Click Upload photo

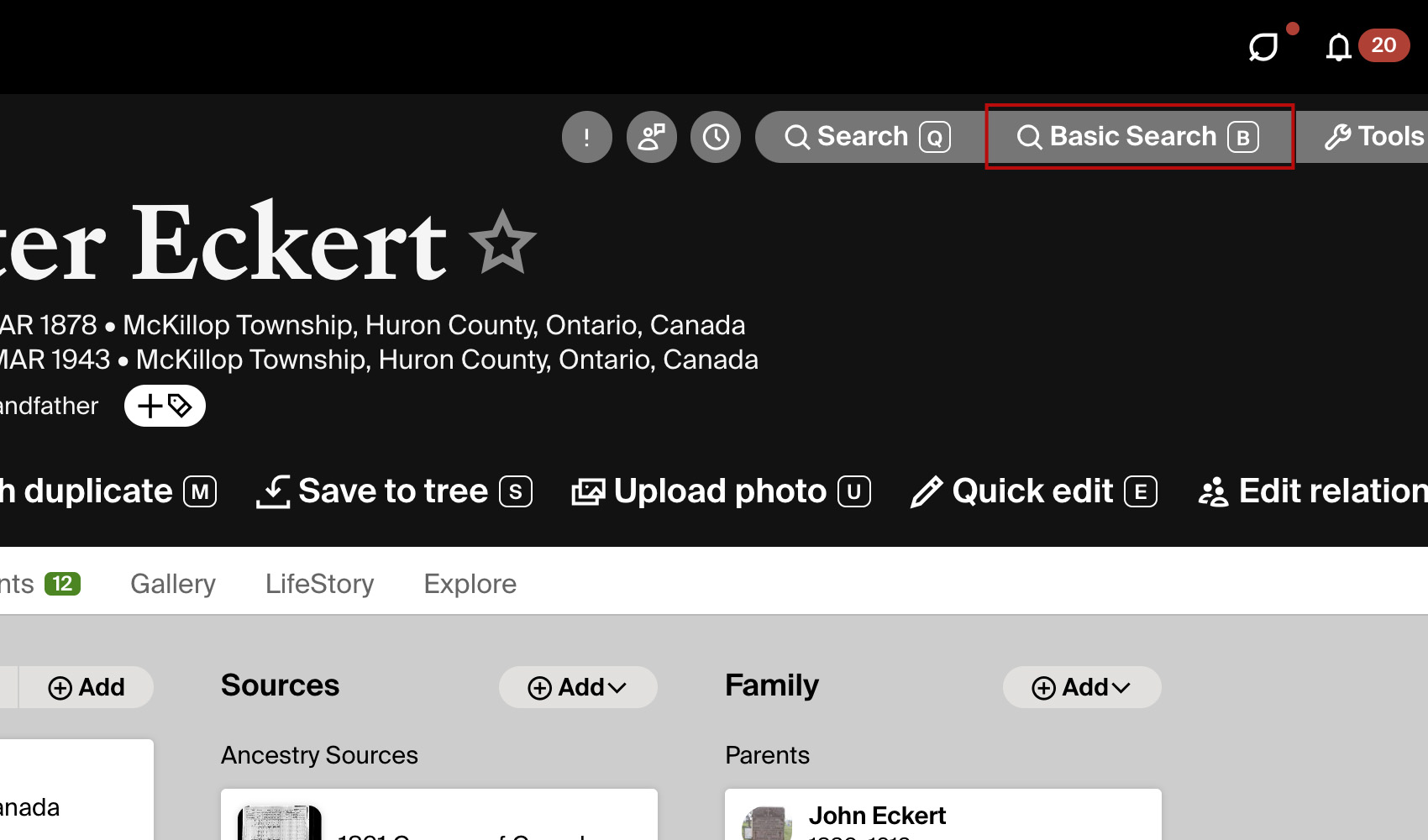(x=721, y=491)
